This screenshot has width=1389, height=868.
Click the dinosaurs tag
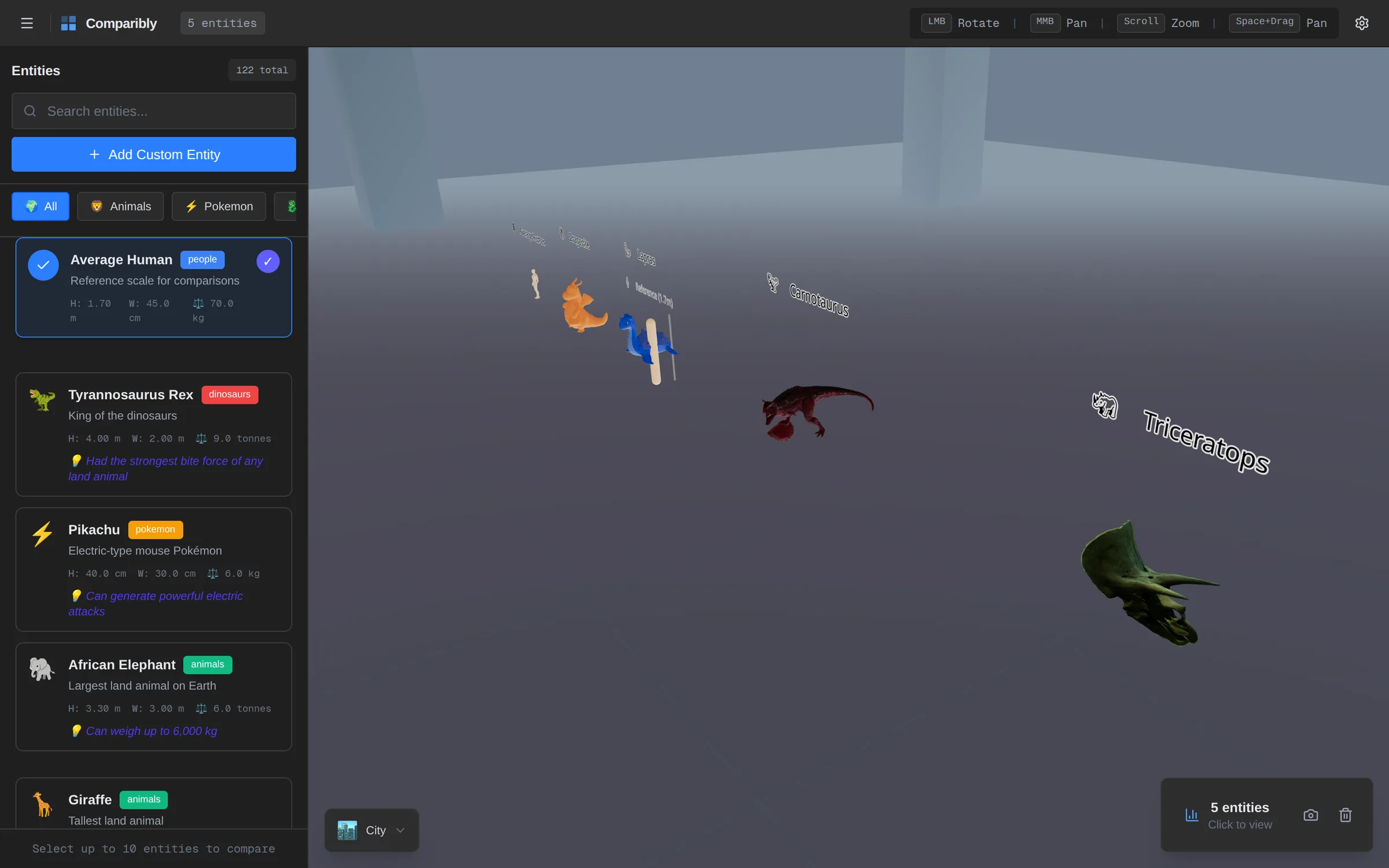(x=230, y=394)
